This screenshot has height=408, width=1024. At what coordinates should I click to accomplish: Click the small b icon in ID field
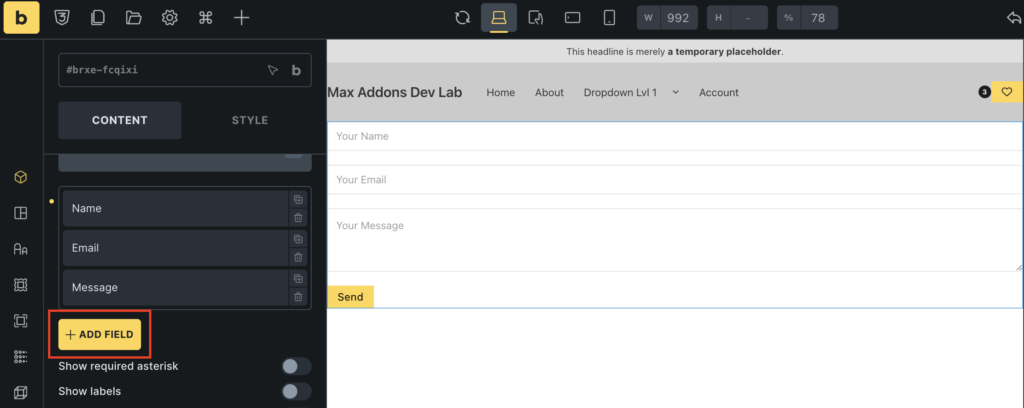coord(296,70)
